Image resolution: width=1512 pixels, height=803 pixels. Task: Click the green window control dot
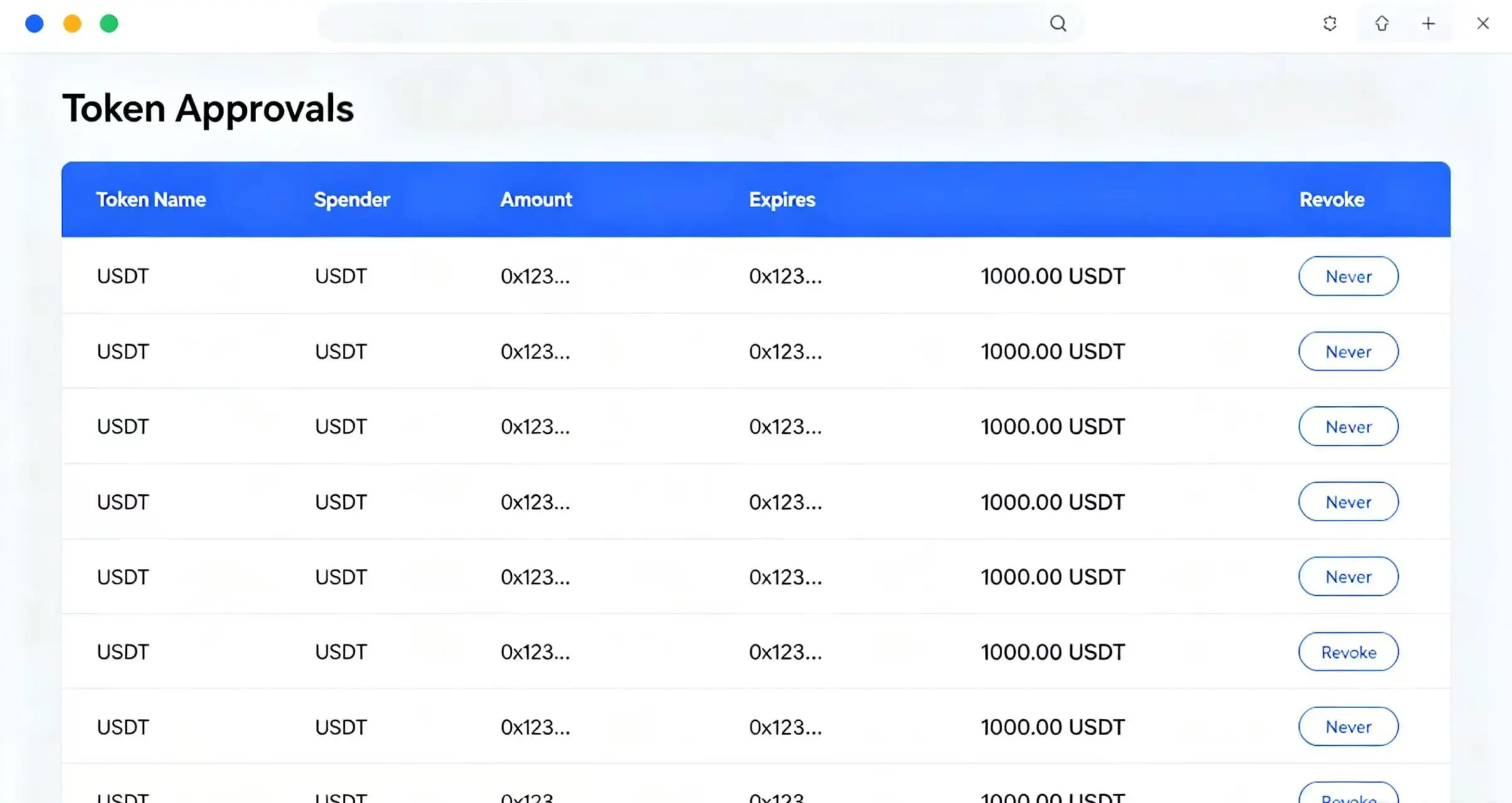[x=109, y=24]
